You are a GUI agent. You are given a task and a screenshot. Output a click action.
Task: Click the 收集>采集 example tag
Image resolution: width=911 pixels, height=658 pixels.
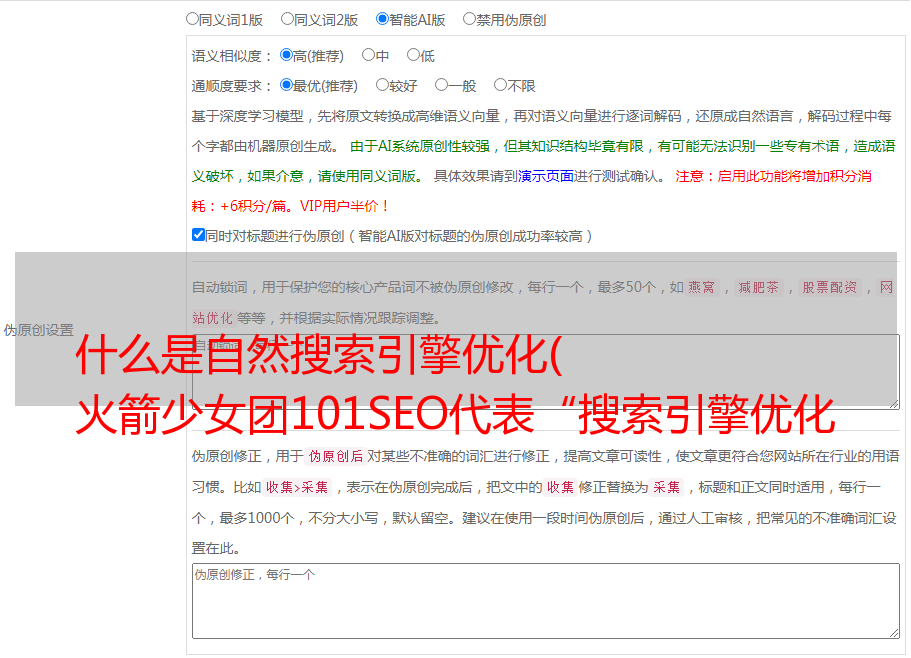click(297, 487)
